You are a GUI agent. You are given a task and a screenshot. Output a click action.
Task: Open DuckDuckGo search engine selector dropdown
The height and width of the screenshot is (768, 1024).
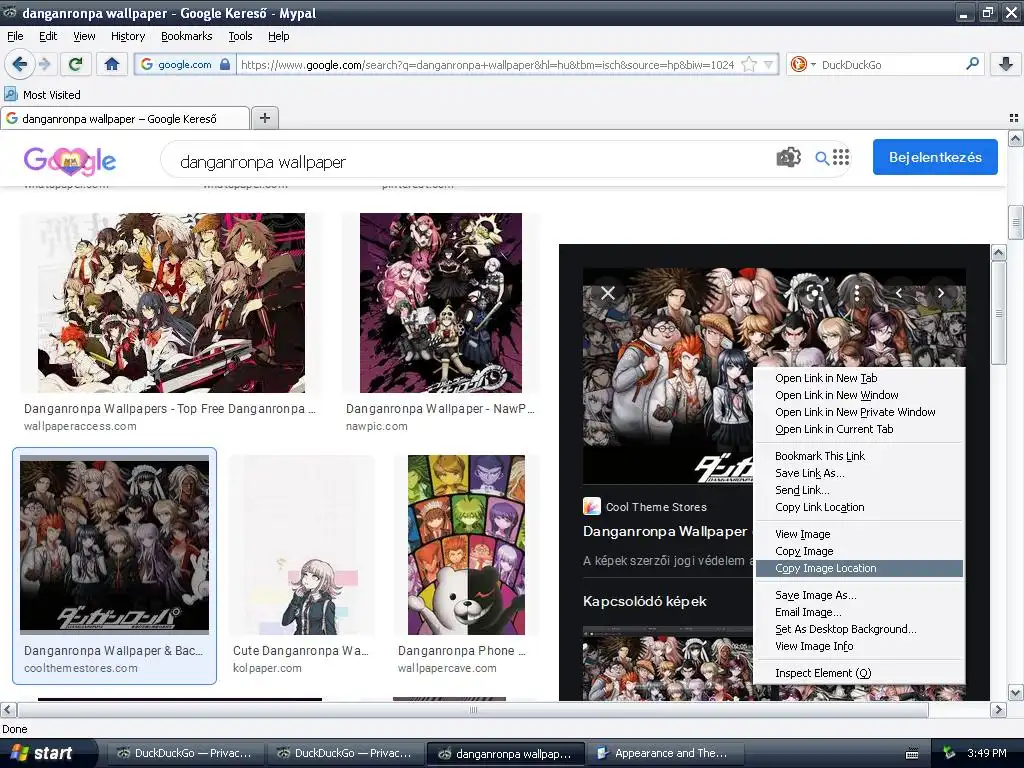[x=803, y=64]
